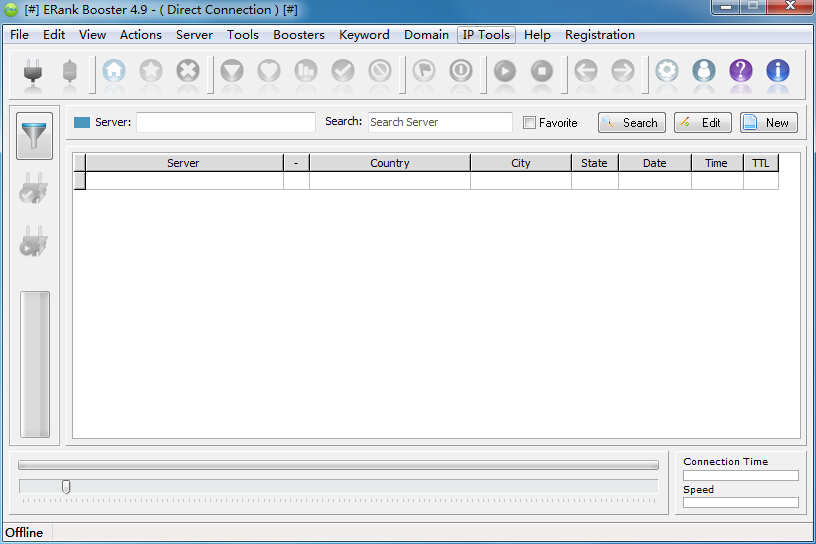Enable the Favorite checkbox
The image size is (816, 544).
[530, 123]
